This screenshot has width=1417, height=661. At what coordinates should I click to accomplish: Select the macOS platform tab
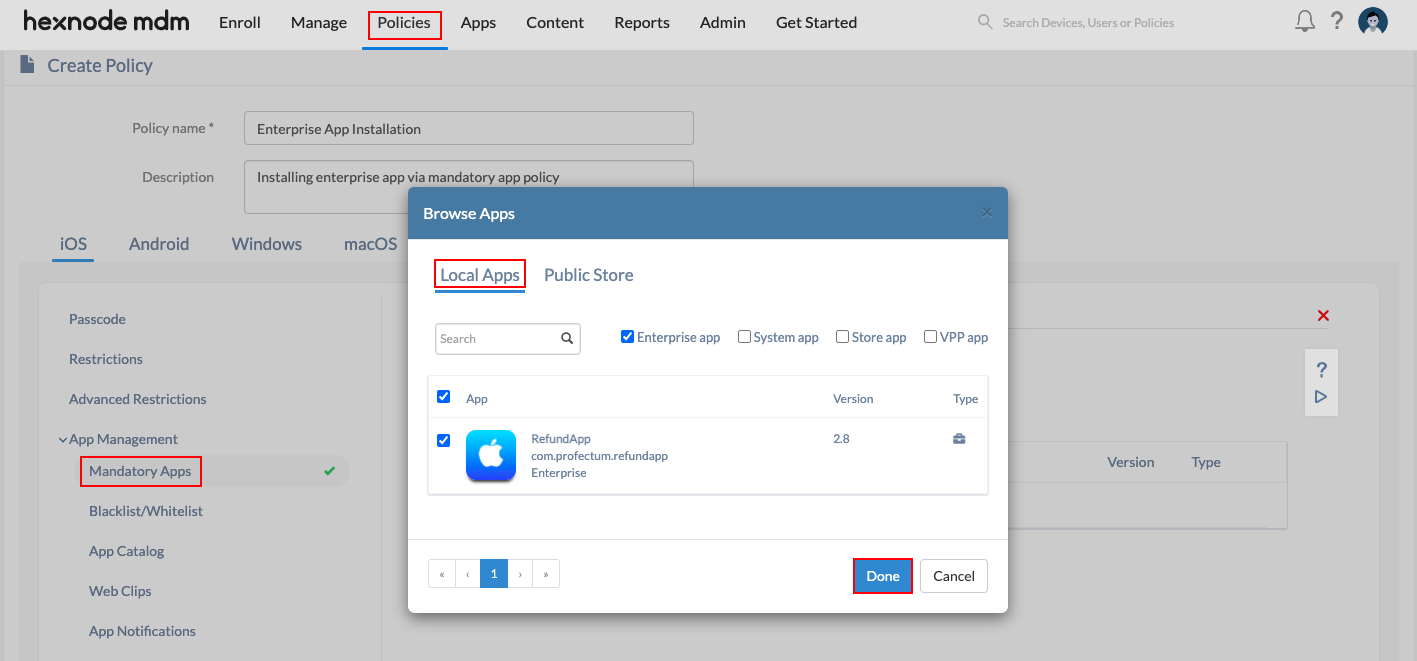coord(371,244)
